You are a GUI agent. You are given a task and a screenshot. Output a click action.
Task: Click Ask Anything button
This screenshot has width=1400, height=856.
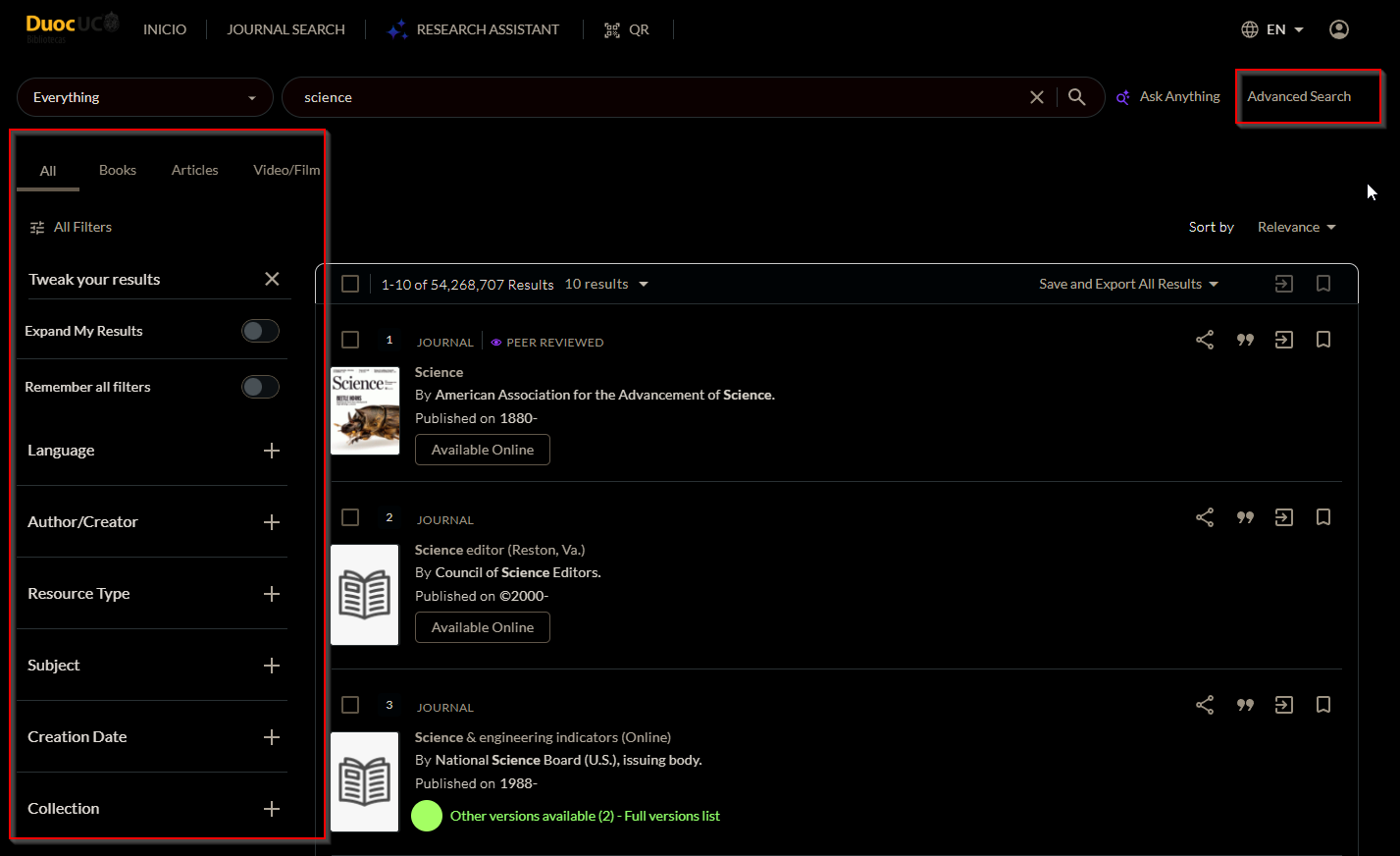pos(1168,96)
